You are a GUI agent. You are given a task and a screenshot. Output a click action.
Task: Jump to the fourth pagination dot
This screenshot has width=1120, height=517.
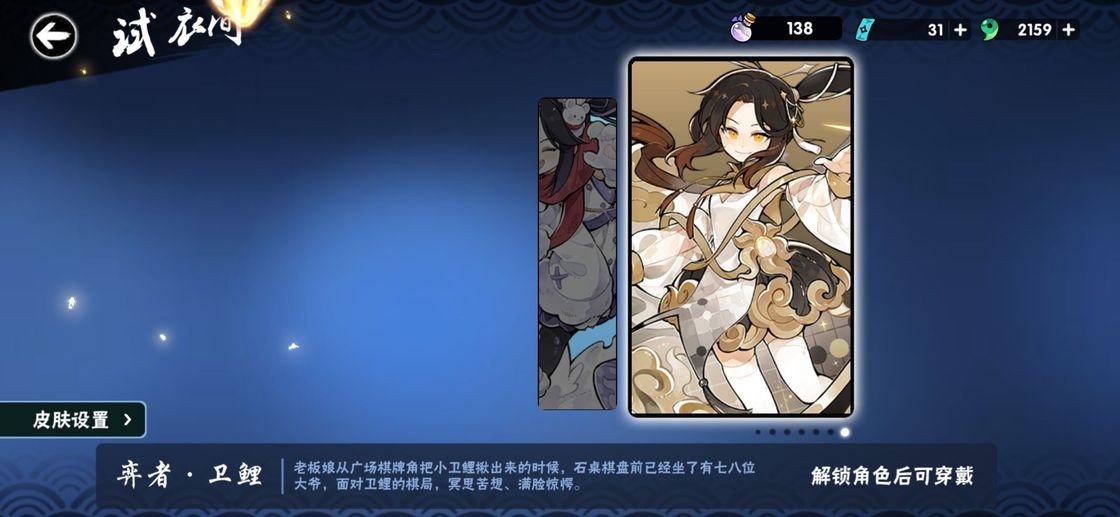(x=801, y=432)
